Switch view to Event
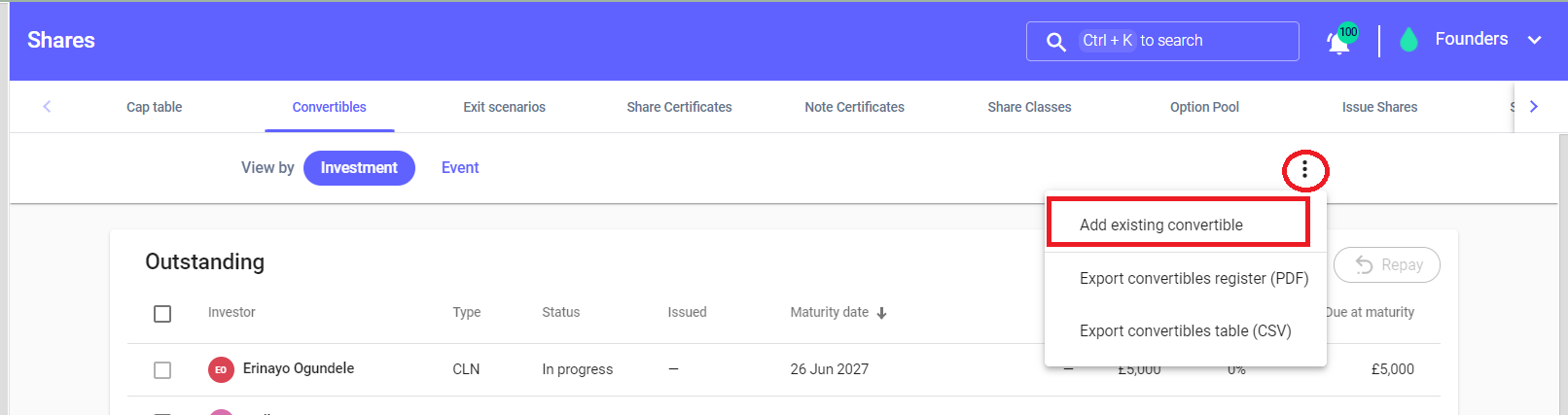Viewport: 1568px width, 415px height. (x=460, y=168)
